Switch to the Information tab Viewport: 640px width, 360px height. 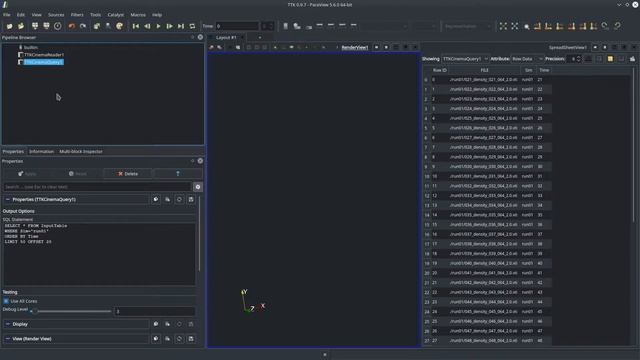(x=41, y=151)
